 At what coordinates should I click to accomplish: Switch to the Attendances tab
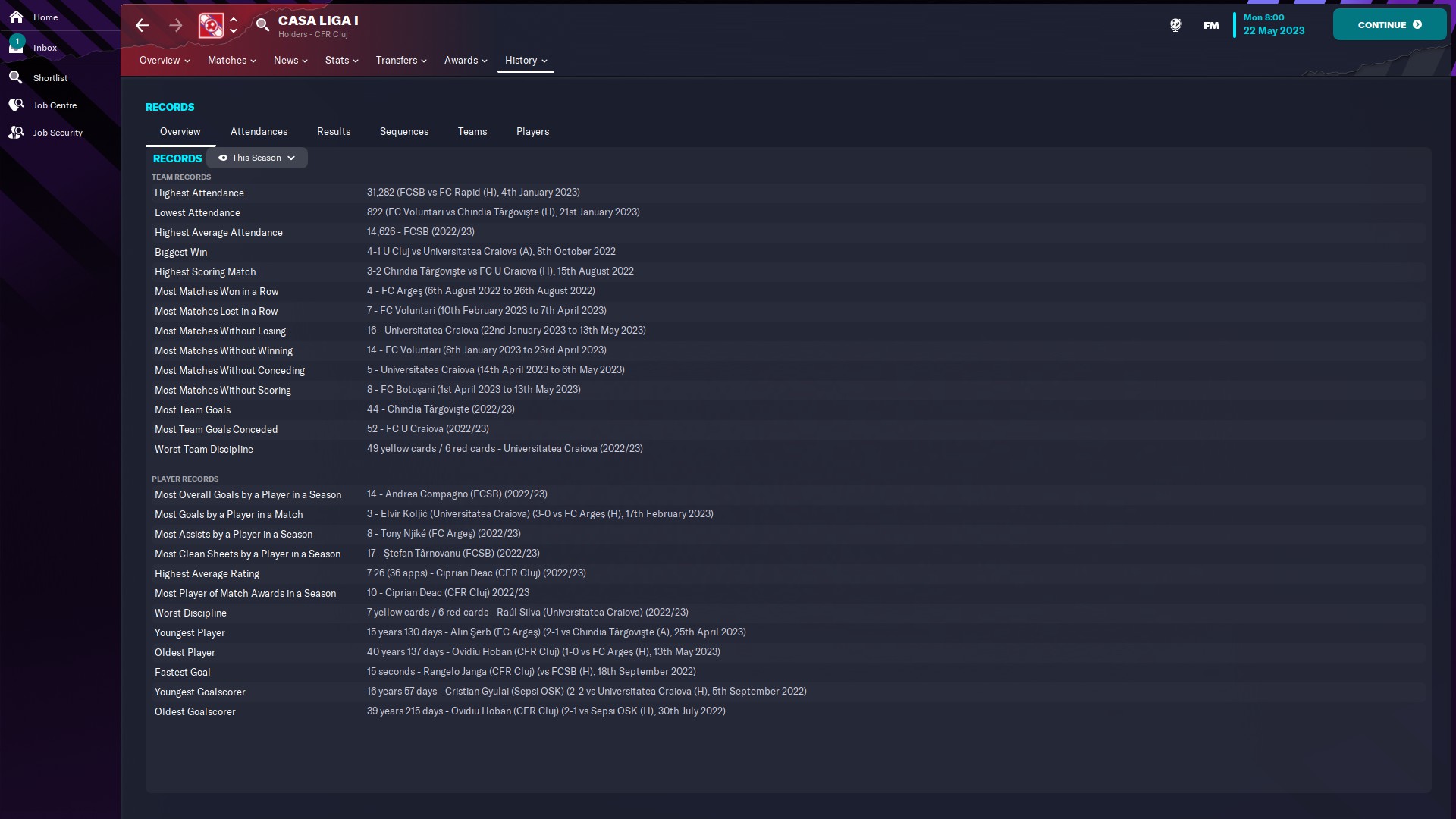259,131
